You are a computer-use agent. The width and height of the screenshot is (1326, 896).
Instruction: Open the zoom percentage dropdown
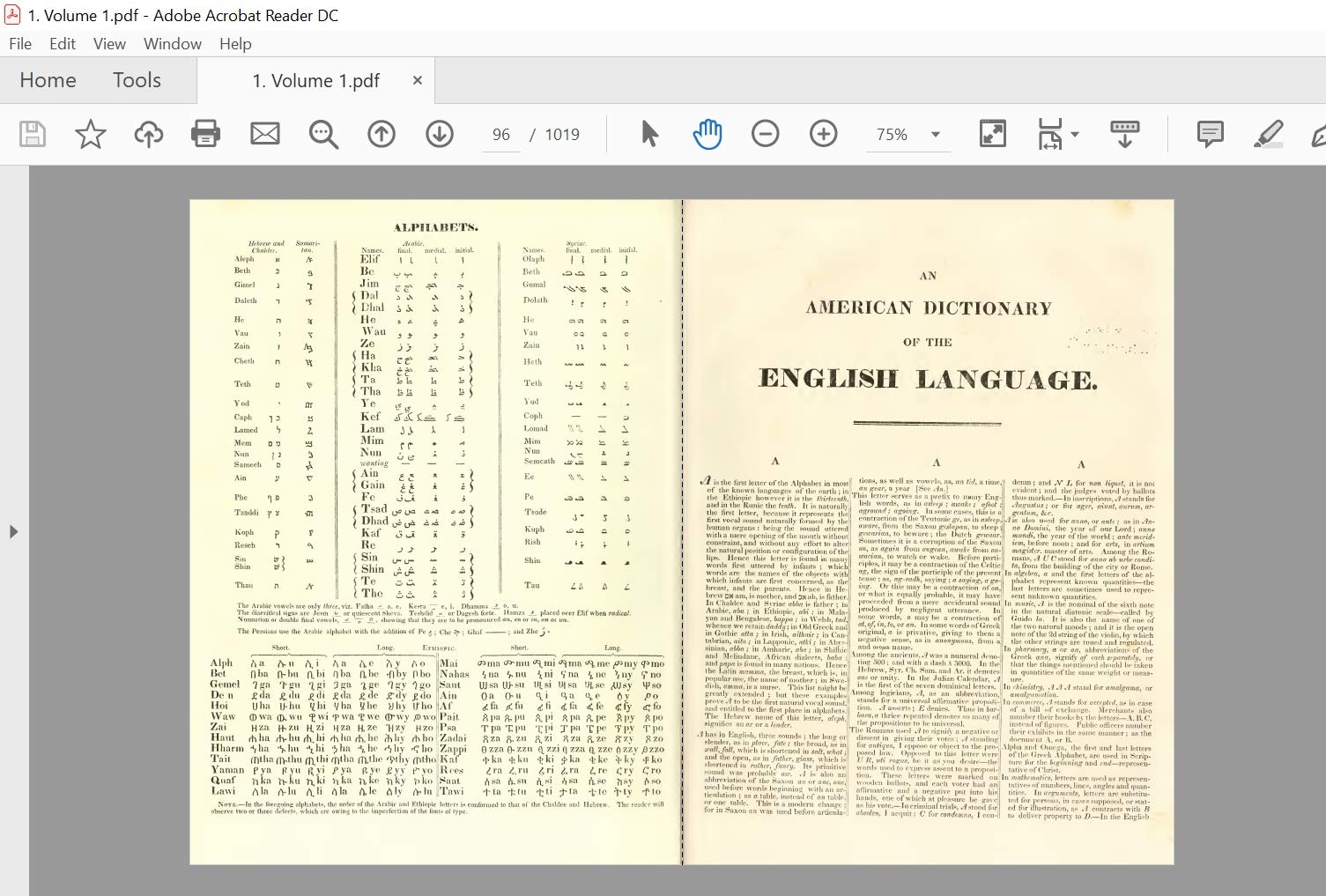click(937, 134)
